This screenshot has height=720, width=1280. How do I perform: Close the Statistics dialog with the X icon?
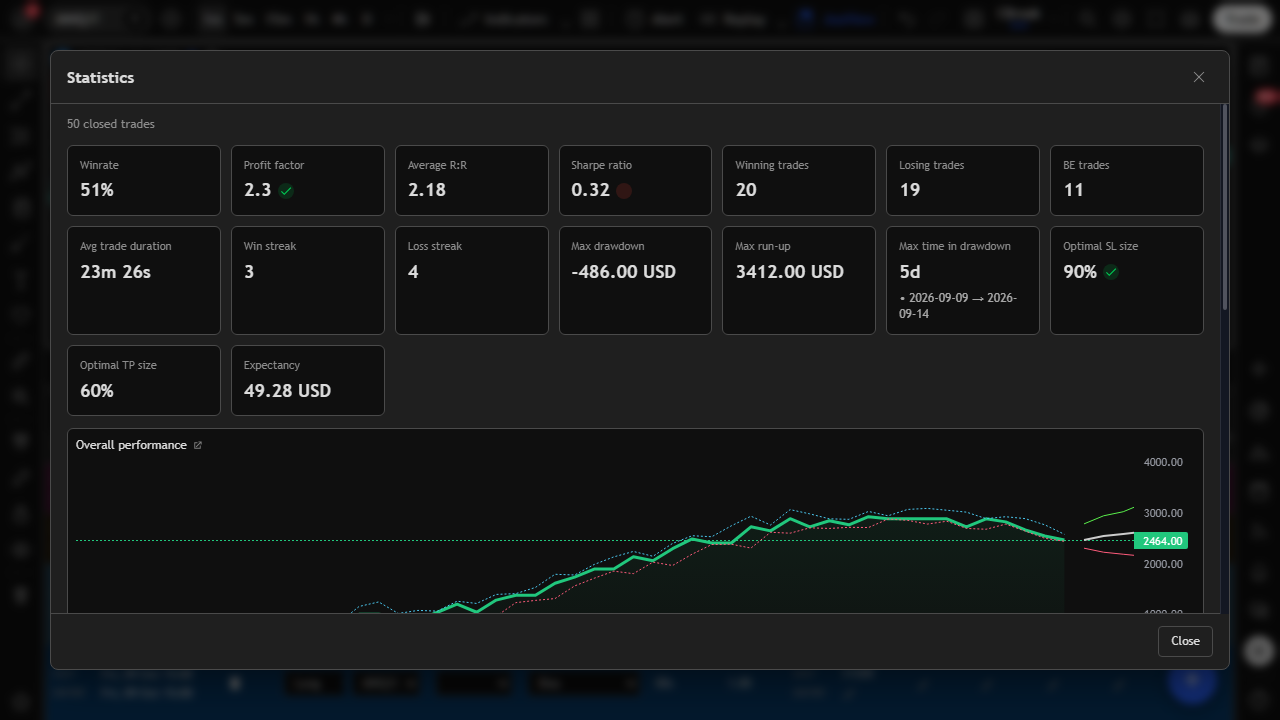pos(1199,77)
